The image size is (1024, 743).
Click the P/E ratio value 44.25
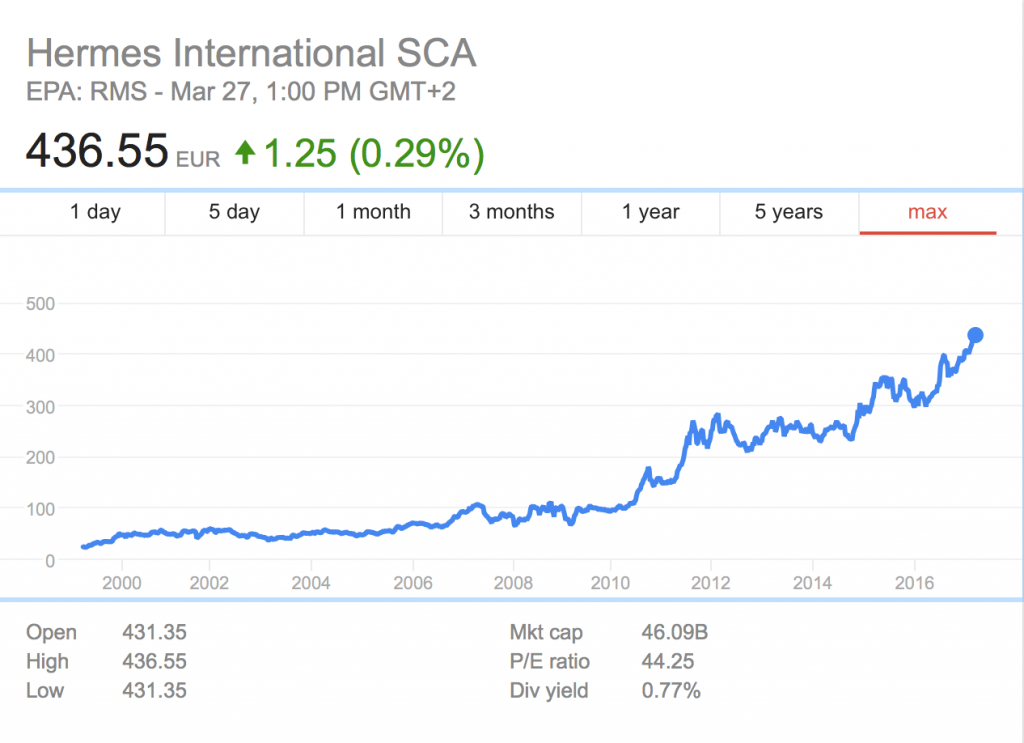point(667,661)
